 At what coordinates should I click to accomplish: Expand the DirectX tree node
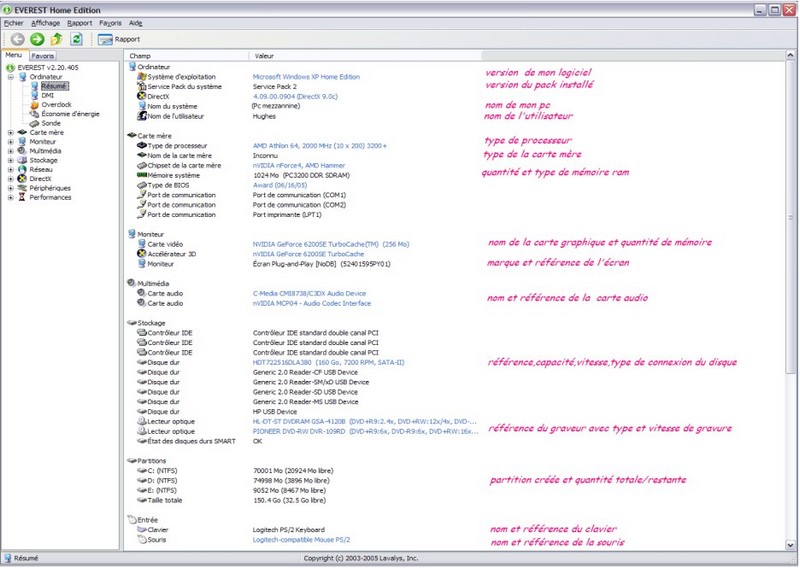point(11,179)
